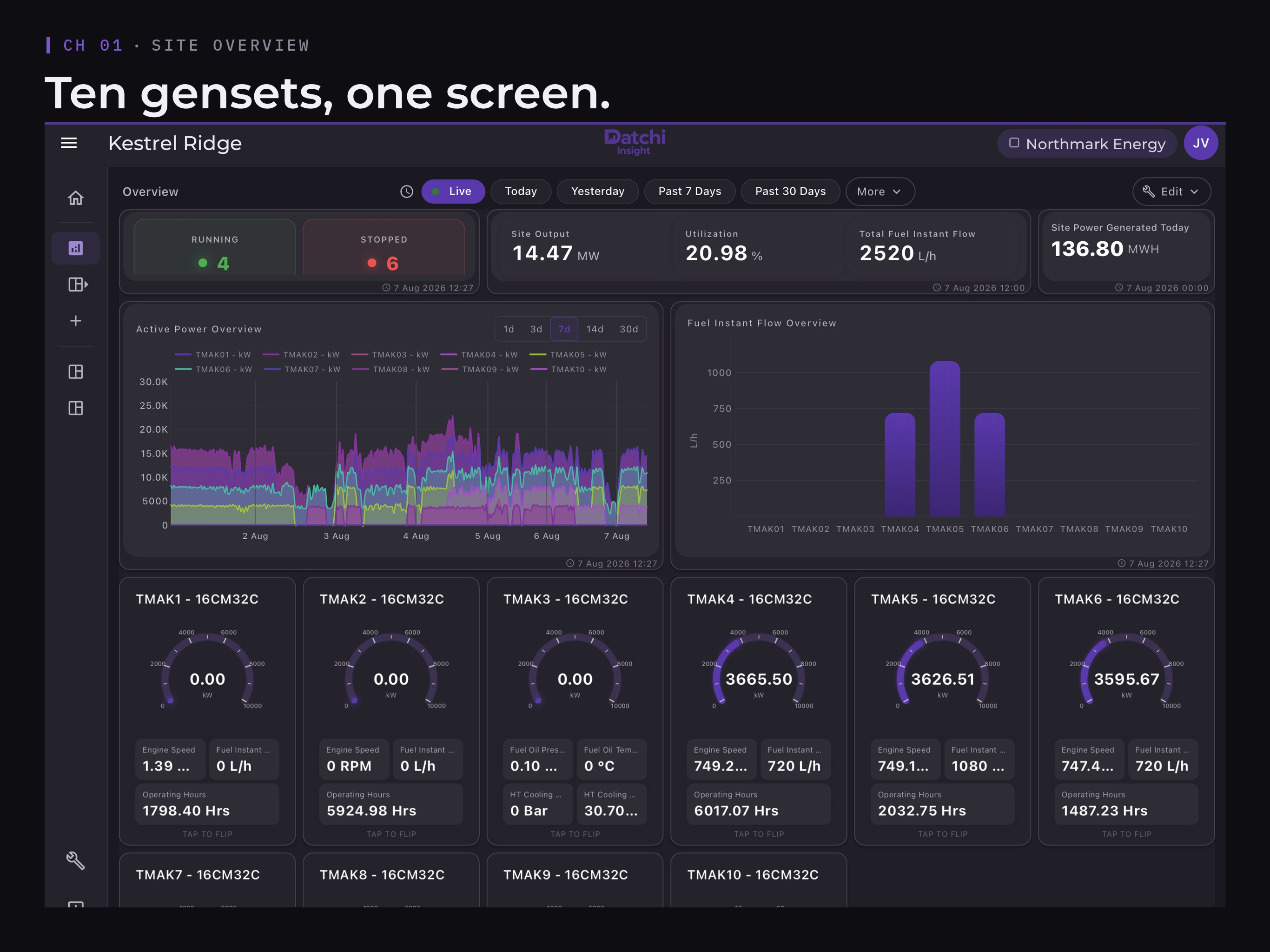Image resolution: width=1270 pixels, height=952 pixels.
Task: Expand the More time ranges dropdown
Action: (x=880, y=191)
